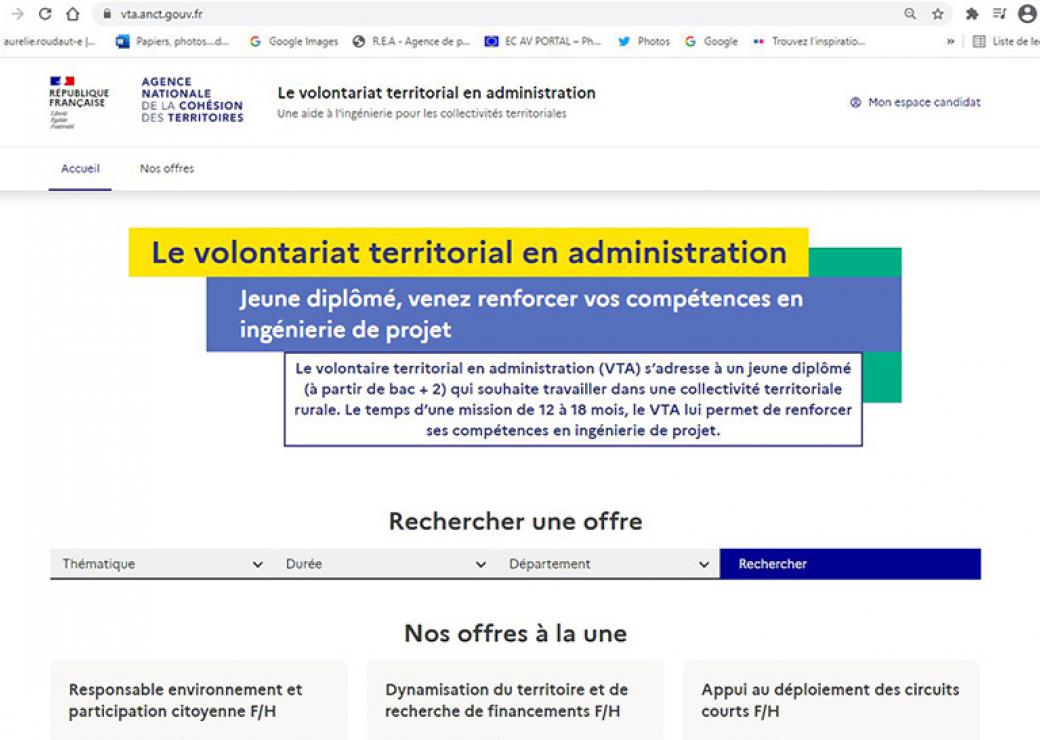
Task: Expand the Durée dropdown
Action: click(385, 564)
